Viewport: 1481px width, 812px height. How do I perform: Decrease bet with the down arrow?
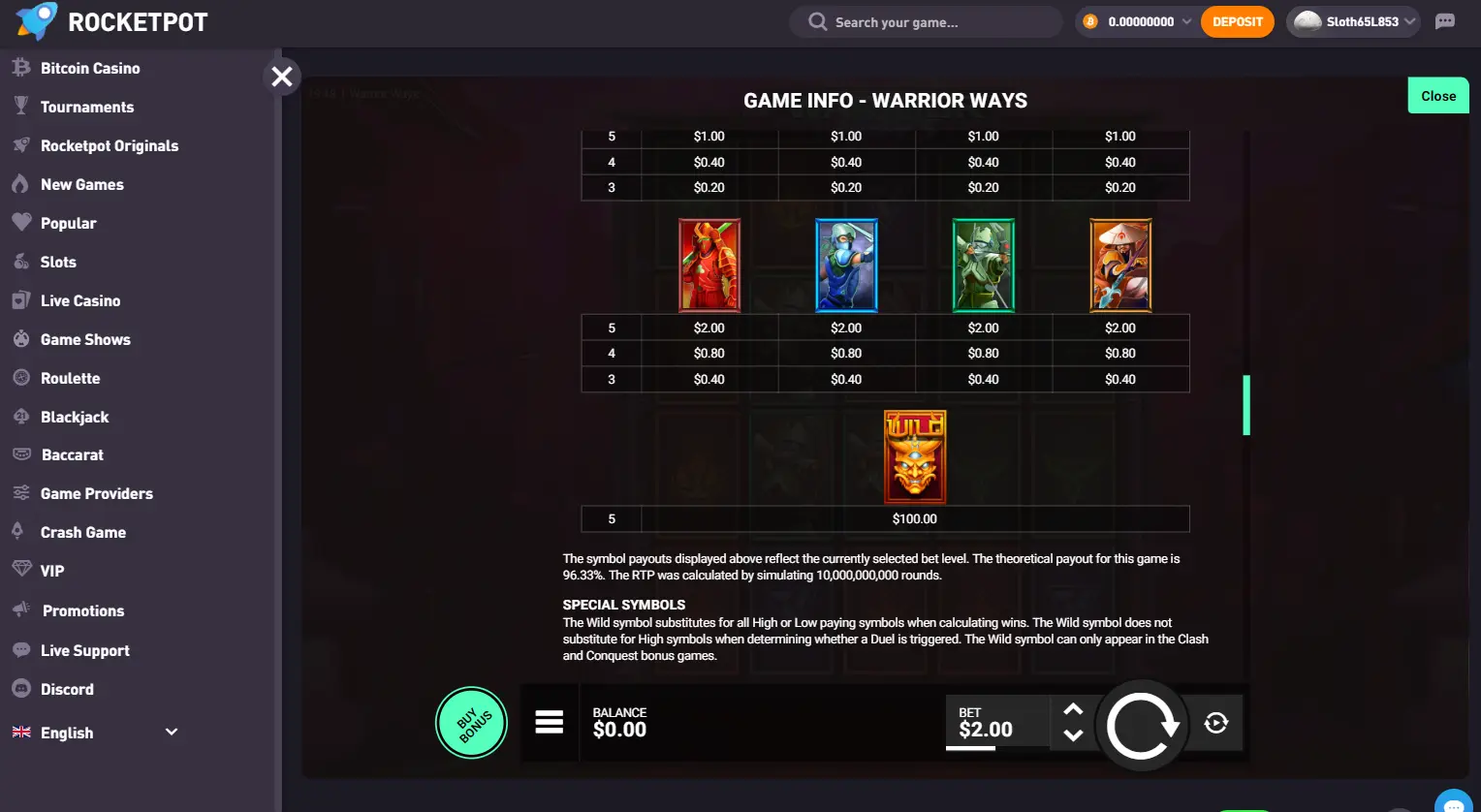click(x=1073, y=735)
